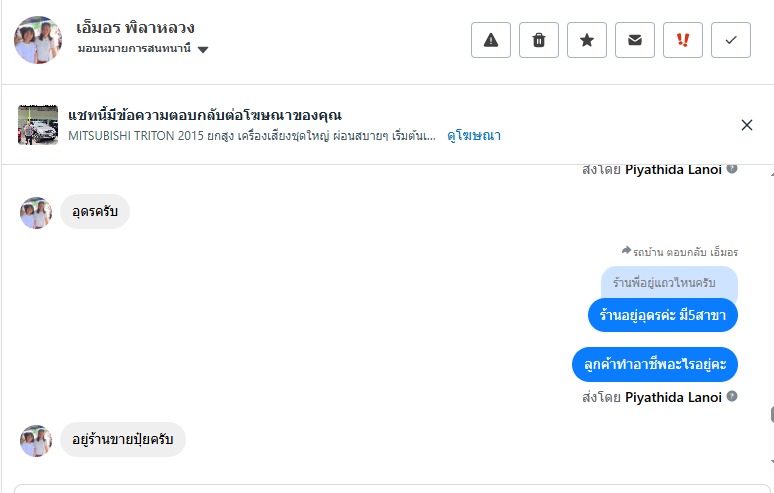774x493 pixels.
Task: Star this conversation with the star icon
Action: tap(587, 40)
